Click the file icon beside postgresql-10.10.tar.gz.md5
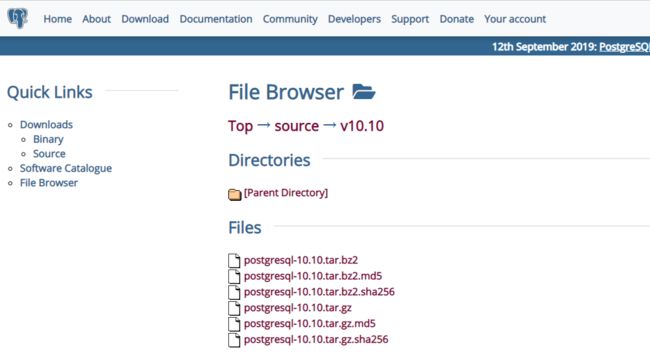This screenshot has width=650, height=360. click(234, 324)
